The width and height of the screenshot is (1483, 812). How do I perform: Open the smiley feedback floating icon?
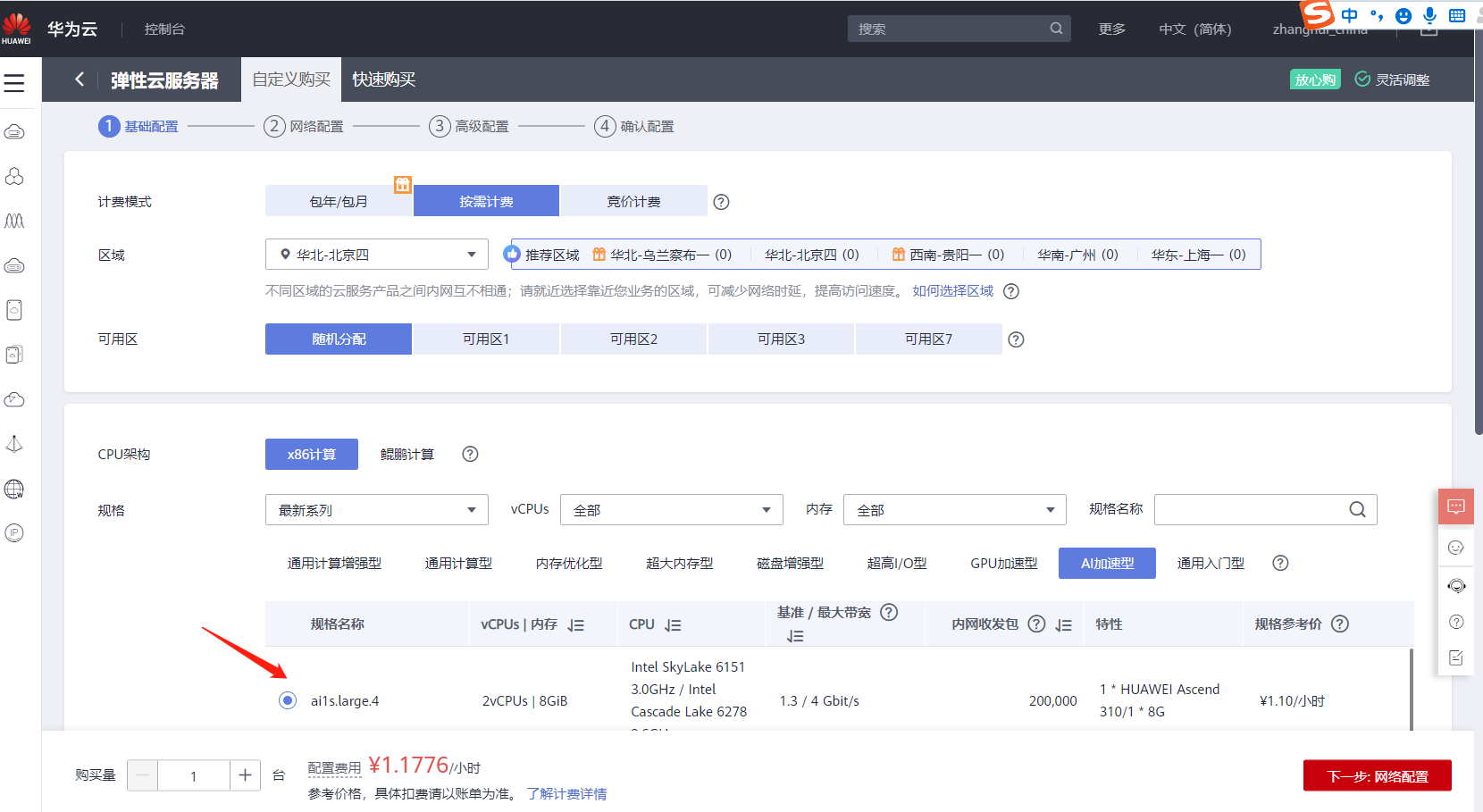pos(1456,548)
